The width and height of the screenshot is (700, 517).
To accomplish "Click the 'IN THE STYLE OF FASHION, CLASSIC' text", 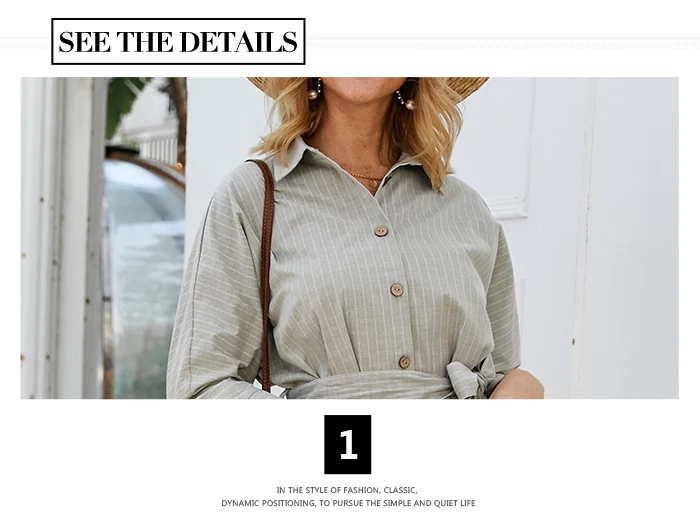I will pos(347,490).
